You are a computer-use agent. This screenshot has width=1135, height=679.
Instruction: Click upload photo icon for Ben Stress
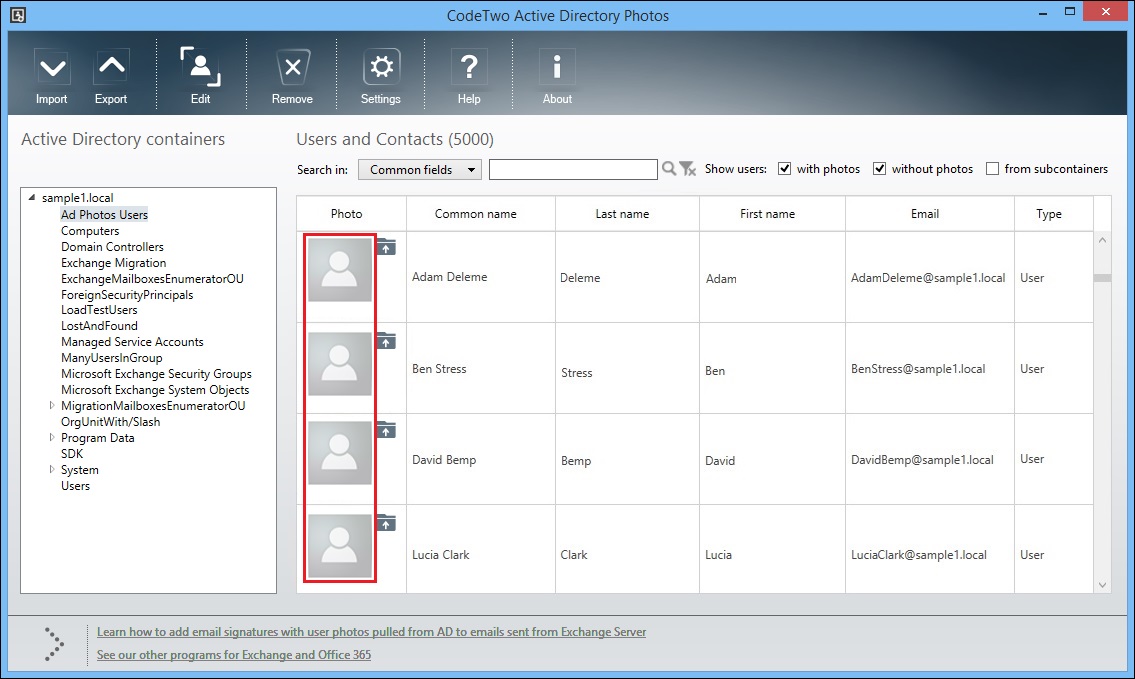(387, 341)
